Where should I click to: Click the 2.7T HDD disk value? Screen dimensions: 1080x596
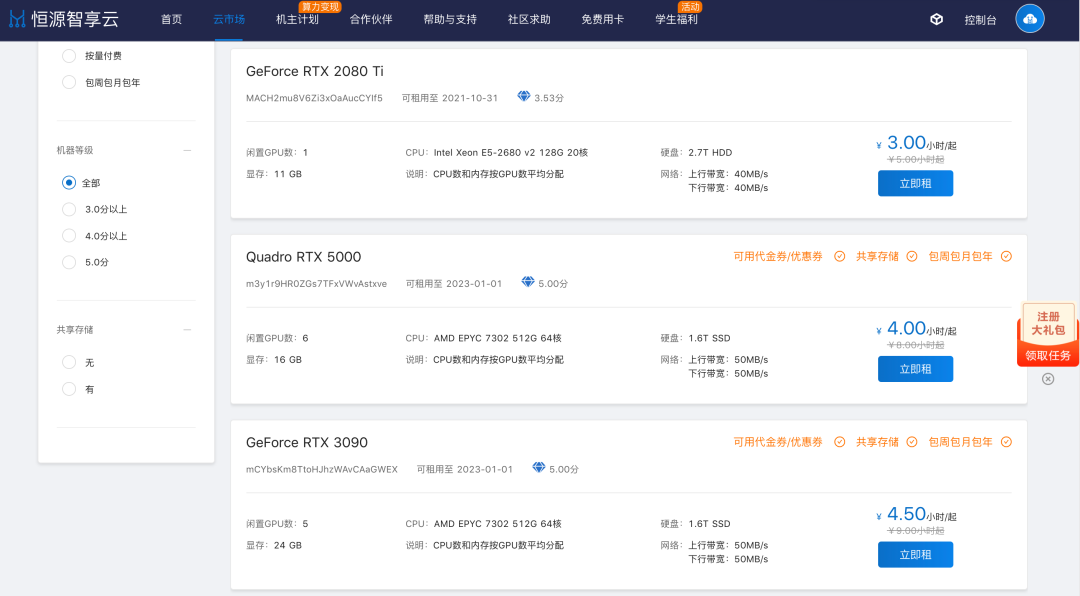[x=710, y=152]
